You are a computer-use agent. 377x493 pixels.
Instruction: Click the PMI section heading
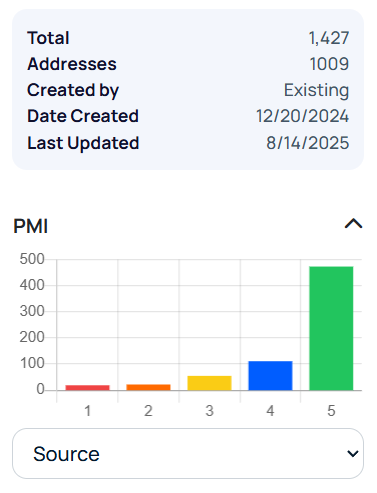(31, 226)
